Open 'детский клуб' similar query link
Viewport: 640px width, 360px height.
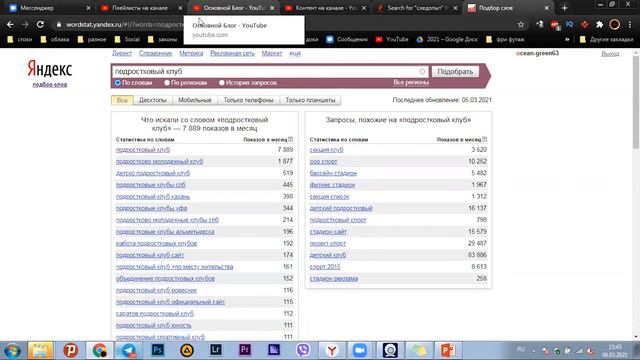point(327,255)
